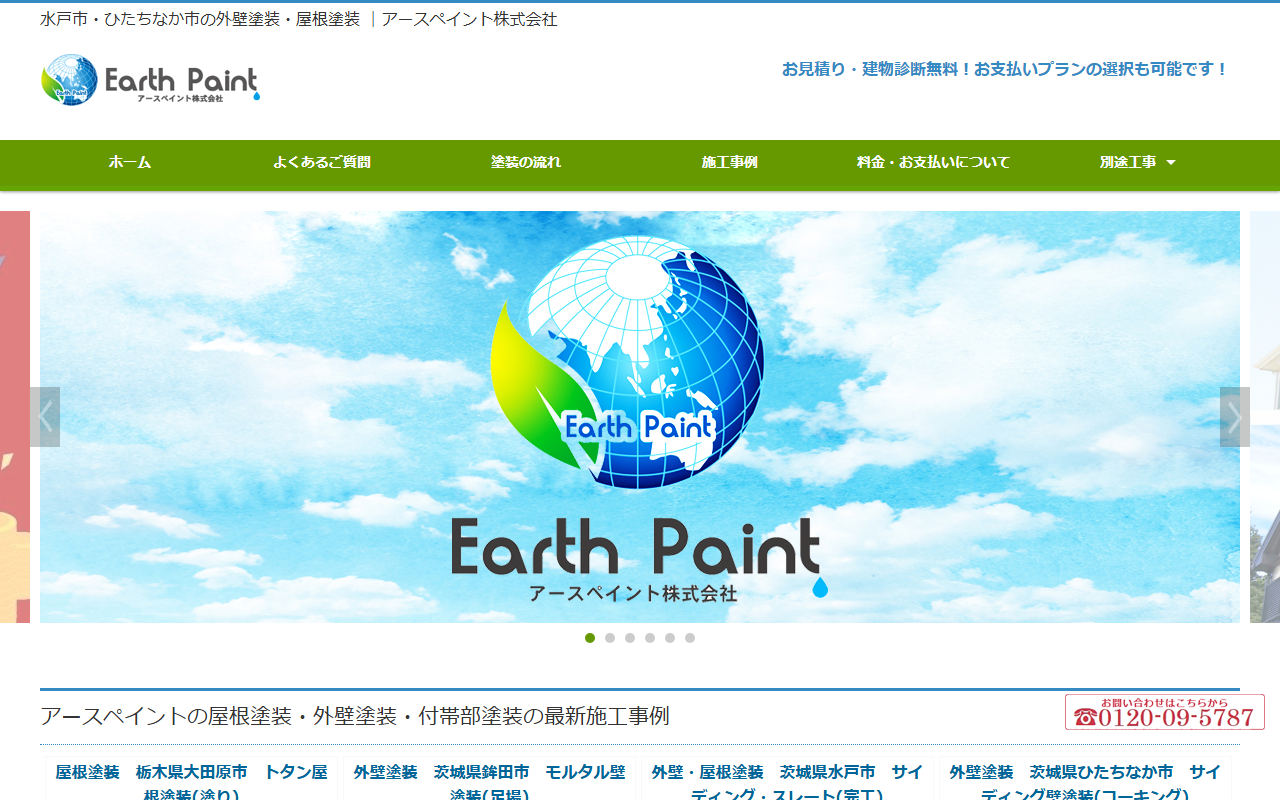
Task: Advance carousel with right arrow
Action: (1235, 417)
